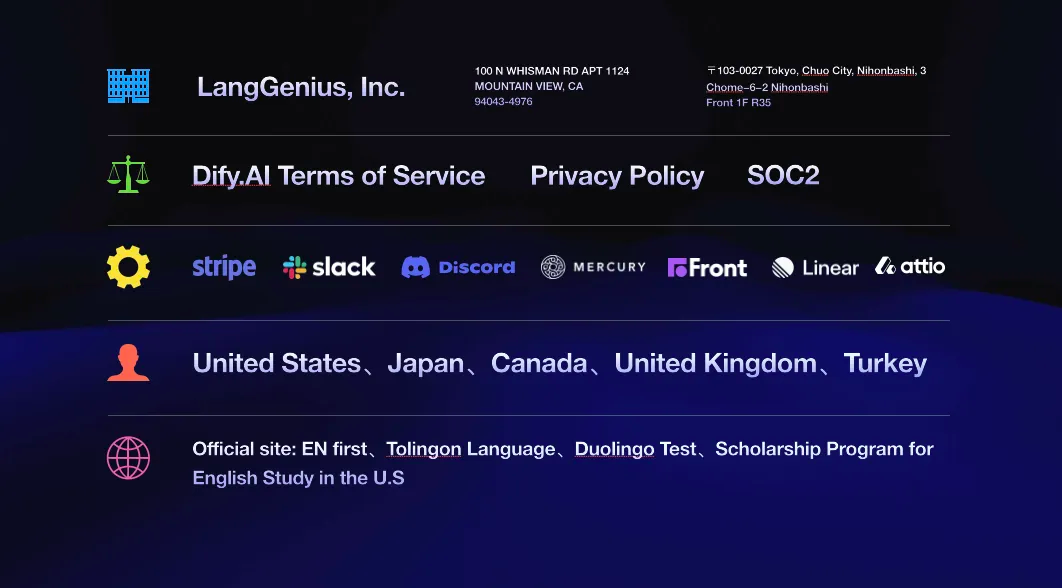The height and width of the screenshot is (588, 1062).
Task: Click the Discord logo
Action: click(458, 267)
